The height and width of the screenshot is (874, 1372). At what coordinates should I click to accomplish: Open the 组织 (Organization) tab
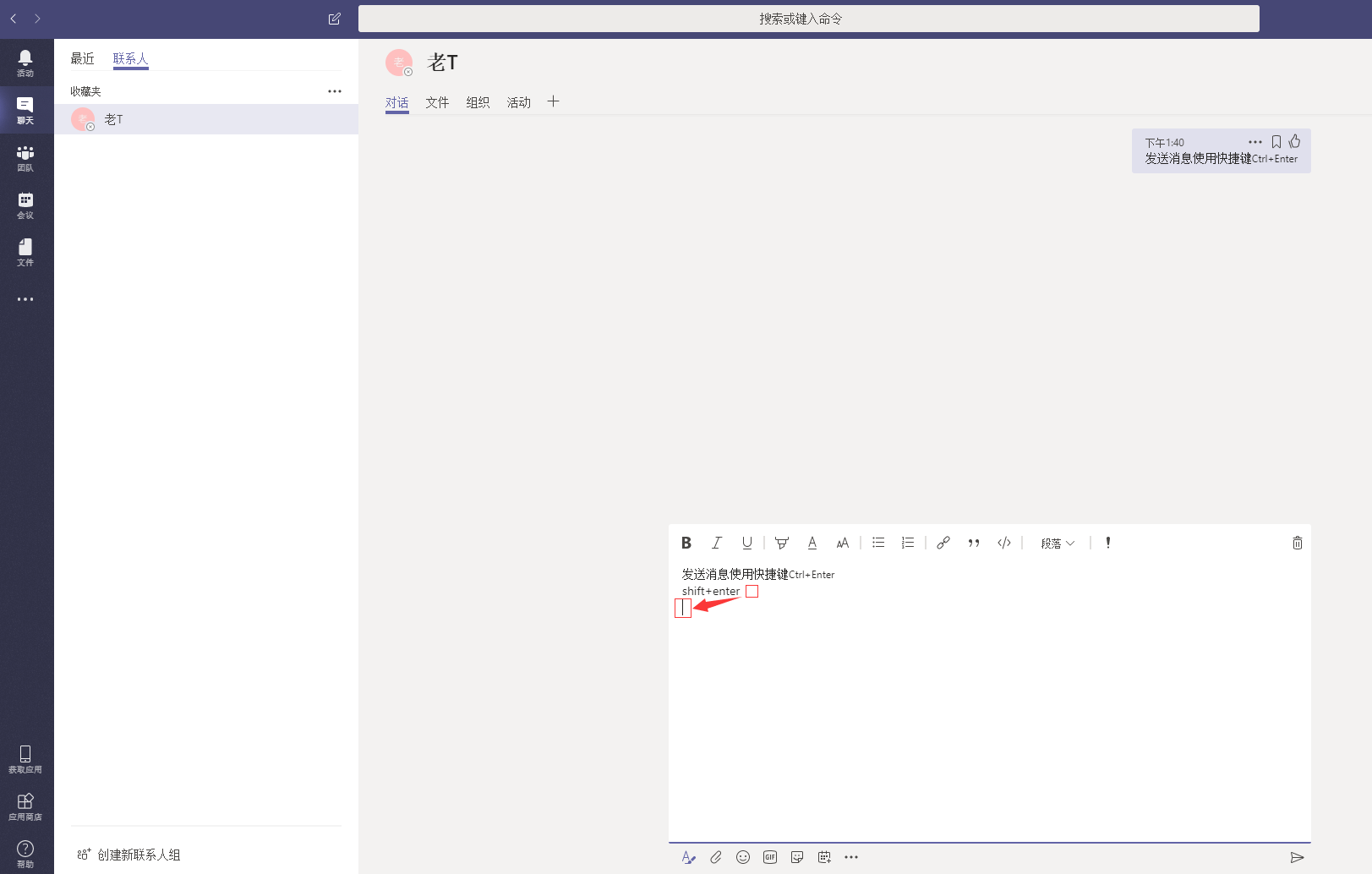[478, 102]
